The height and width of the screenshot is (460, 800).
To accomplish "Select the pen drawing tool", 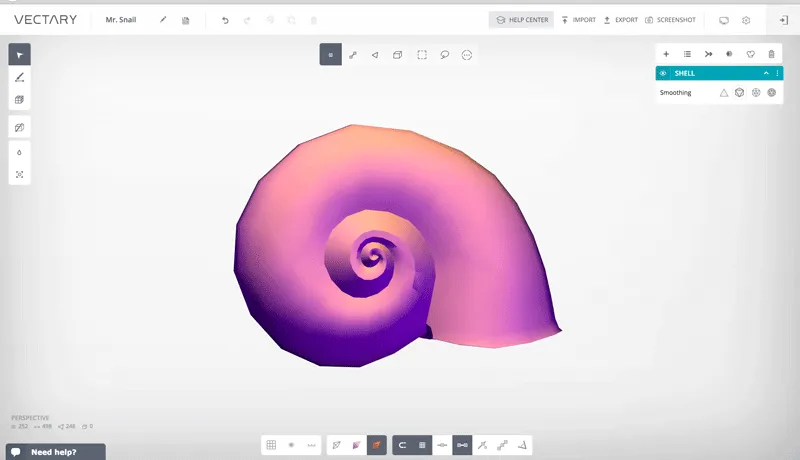I will pyautogui.click(x=19, y=78).
